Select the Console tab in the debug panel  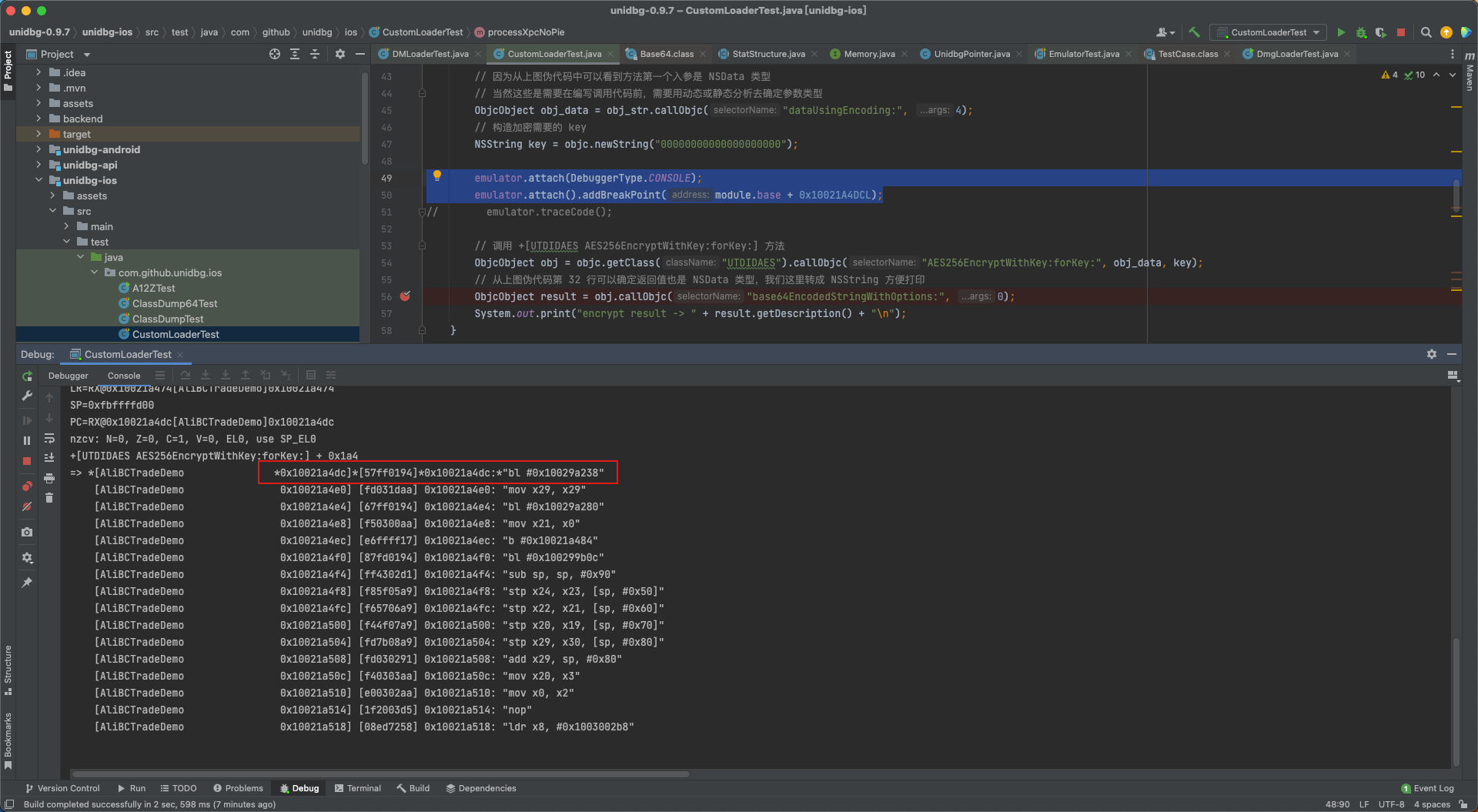pyautogui.click(x=124, y=376)
